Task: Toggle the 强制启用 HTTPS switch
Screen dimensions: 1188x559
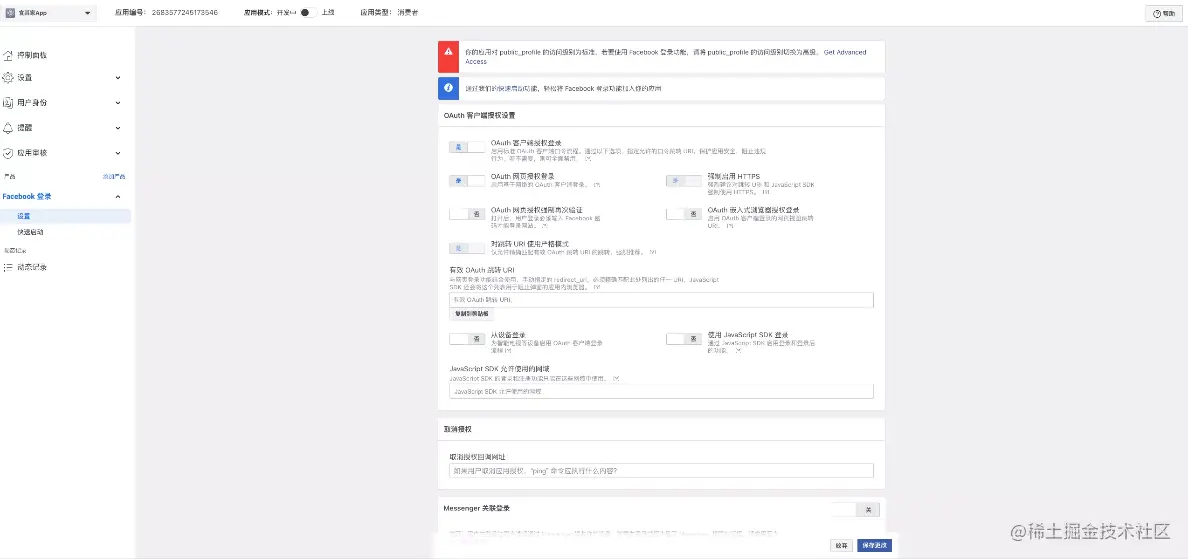Action: [684, 180]
